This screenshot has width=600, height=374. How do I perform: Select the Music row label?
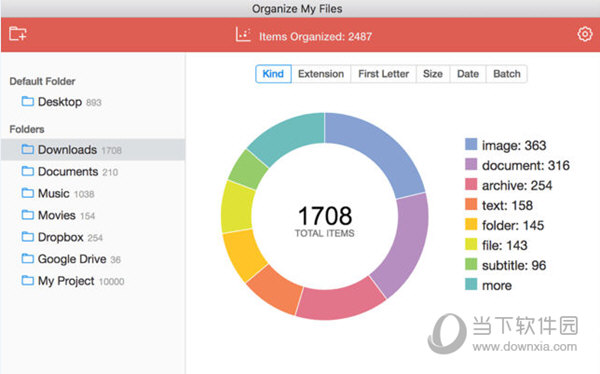point(54,193)
